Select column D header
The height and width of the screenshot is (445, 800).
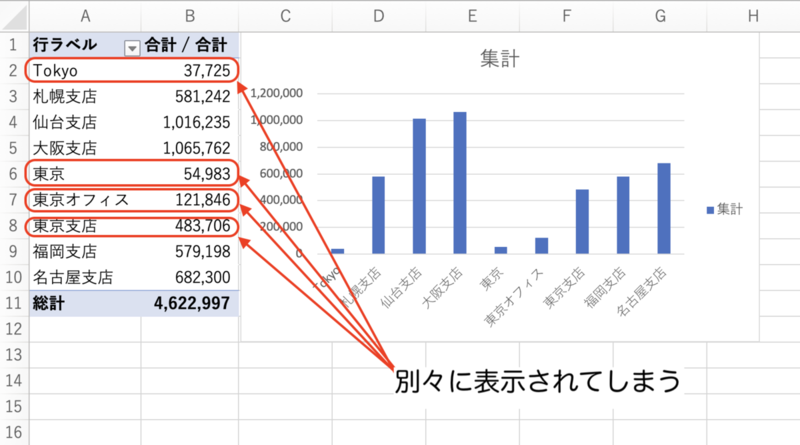[379, 16]
